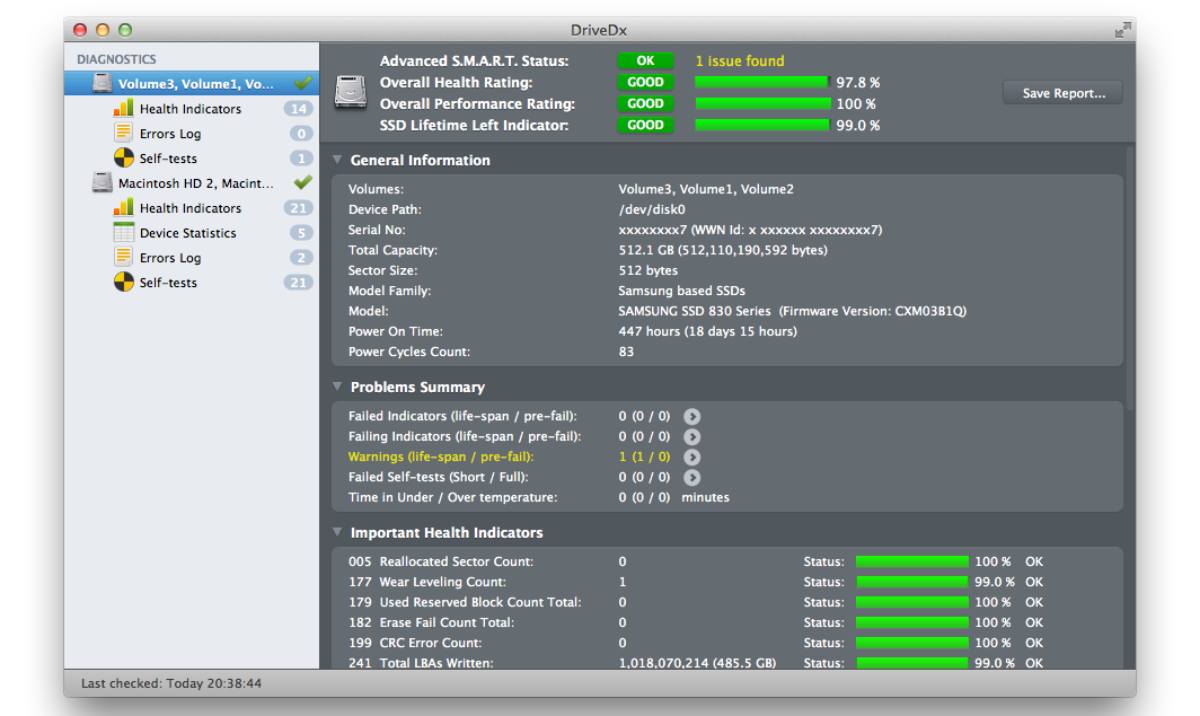Screen dimensions: 1200x716
Task: Click the DIAGNOSTICS sidebar header
Action: point(116,60)
